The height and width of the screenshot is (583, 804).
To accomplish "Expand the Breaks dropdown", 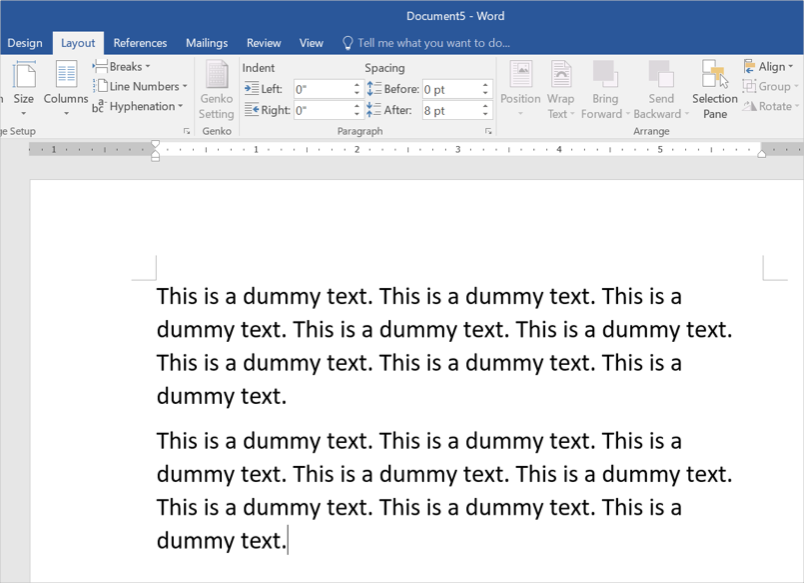I will click(123, 67).
